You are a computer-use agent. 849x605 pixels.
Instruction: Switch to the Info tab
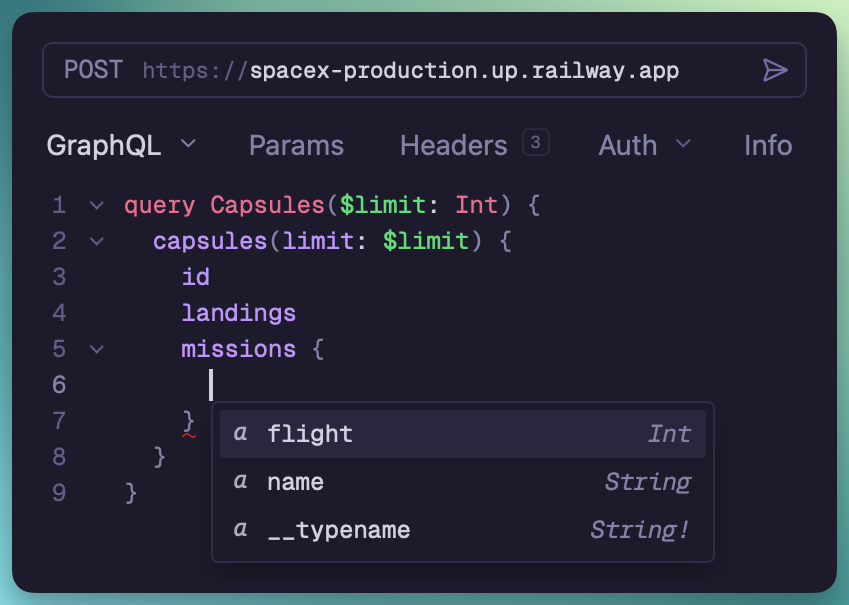[x=768, y=145]
